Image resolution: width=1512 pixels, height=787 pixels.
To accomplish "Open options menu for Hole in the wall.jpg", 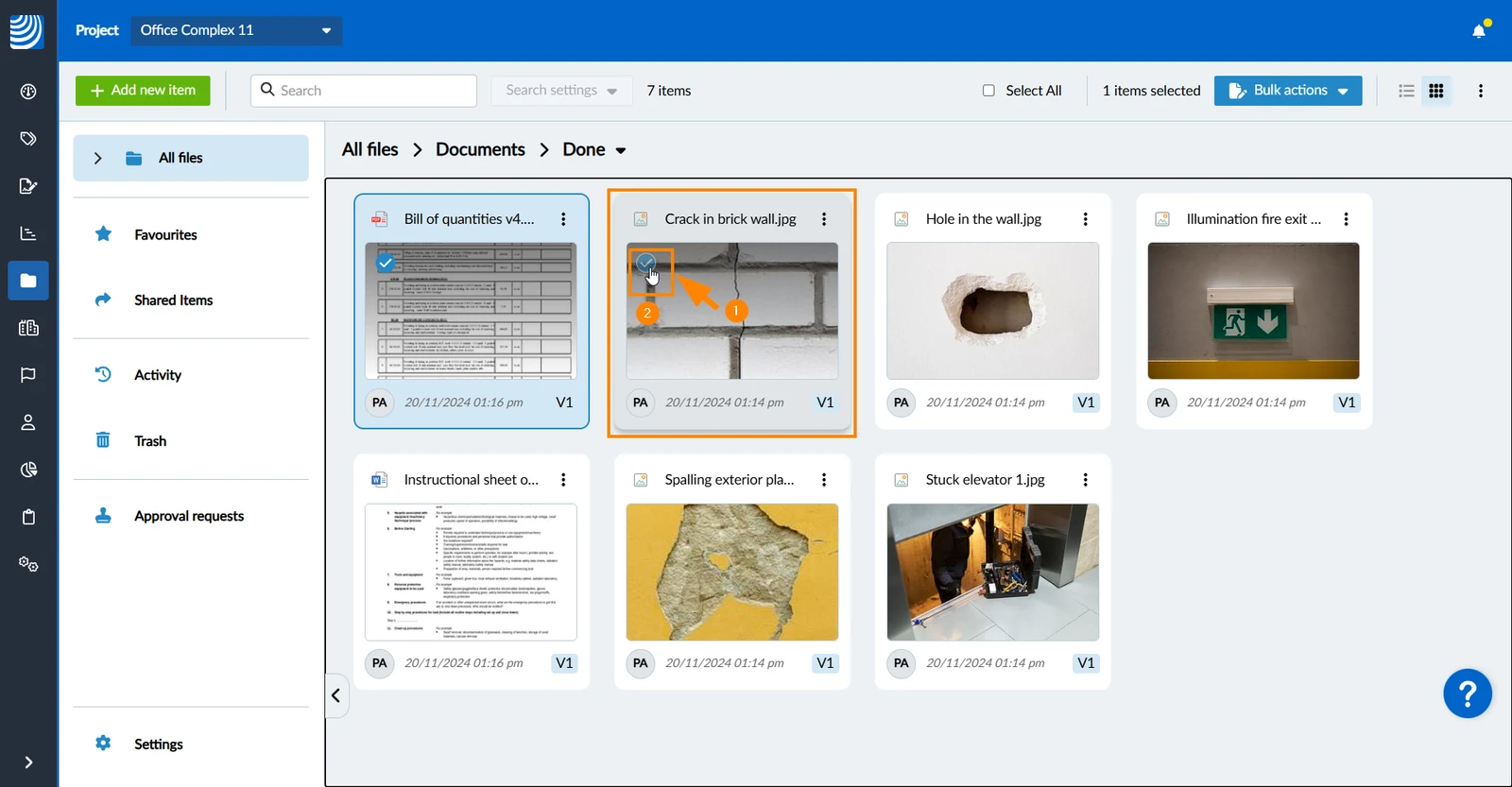I will click(x=1085, y=219).
